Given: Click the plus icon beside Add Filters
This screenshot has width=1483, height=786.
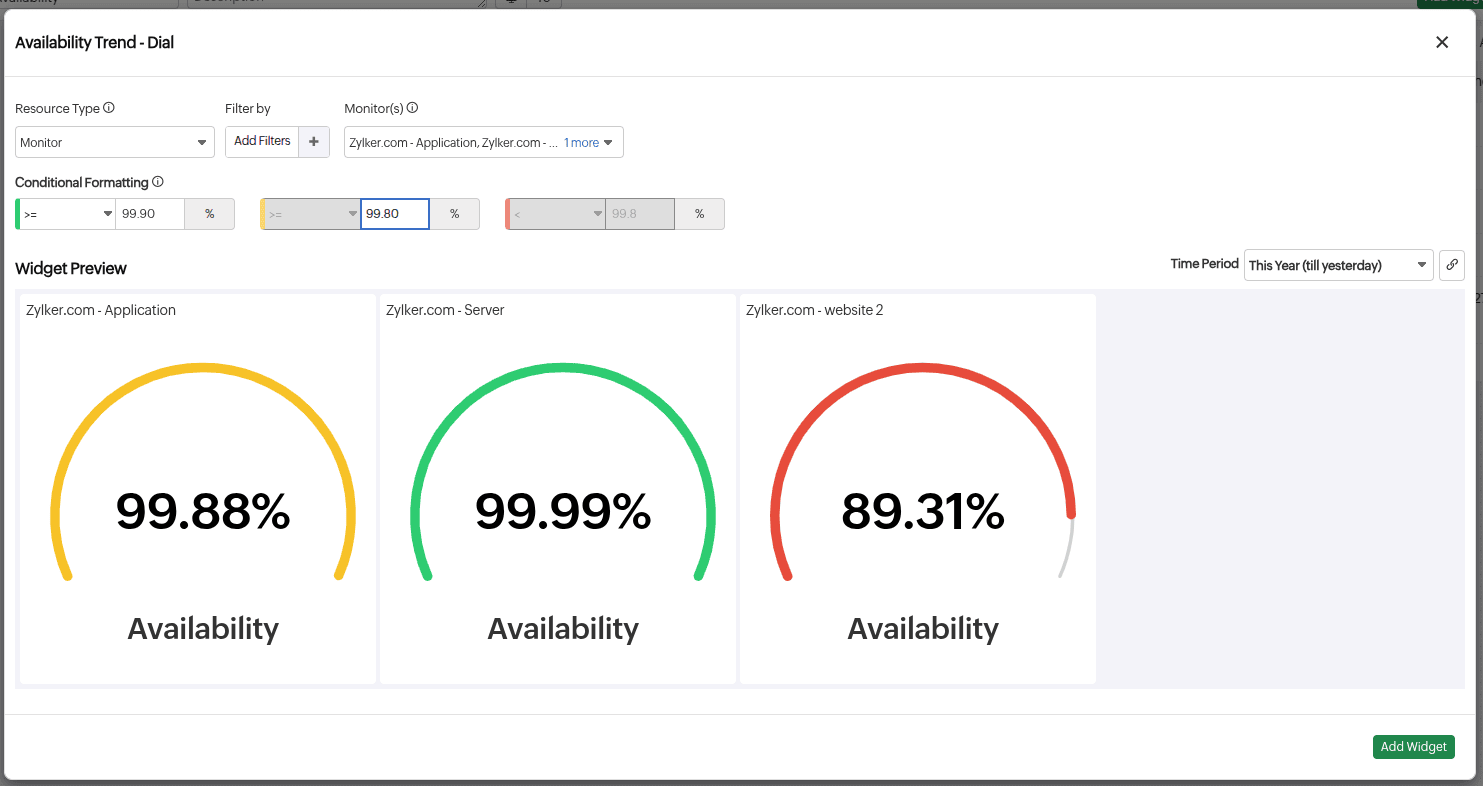Looking at the screenshot, I should click(314, 142).
